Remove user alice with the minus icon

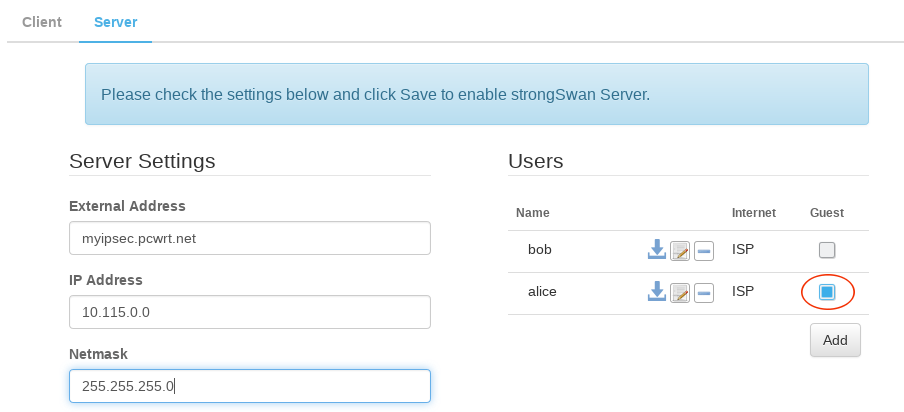(704, 293)
